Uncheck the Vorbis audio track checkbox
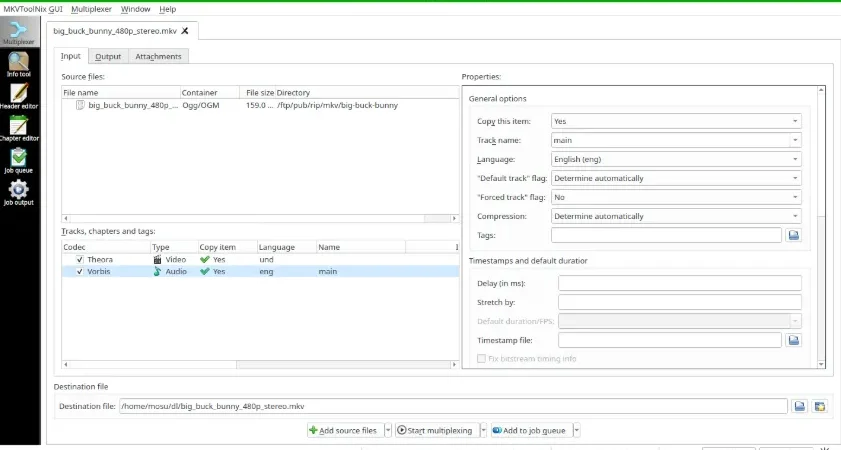The height and width of the screenshot is (450, 841). click(80, 271)
